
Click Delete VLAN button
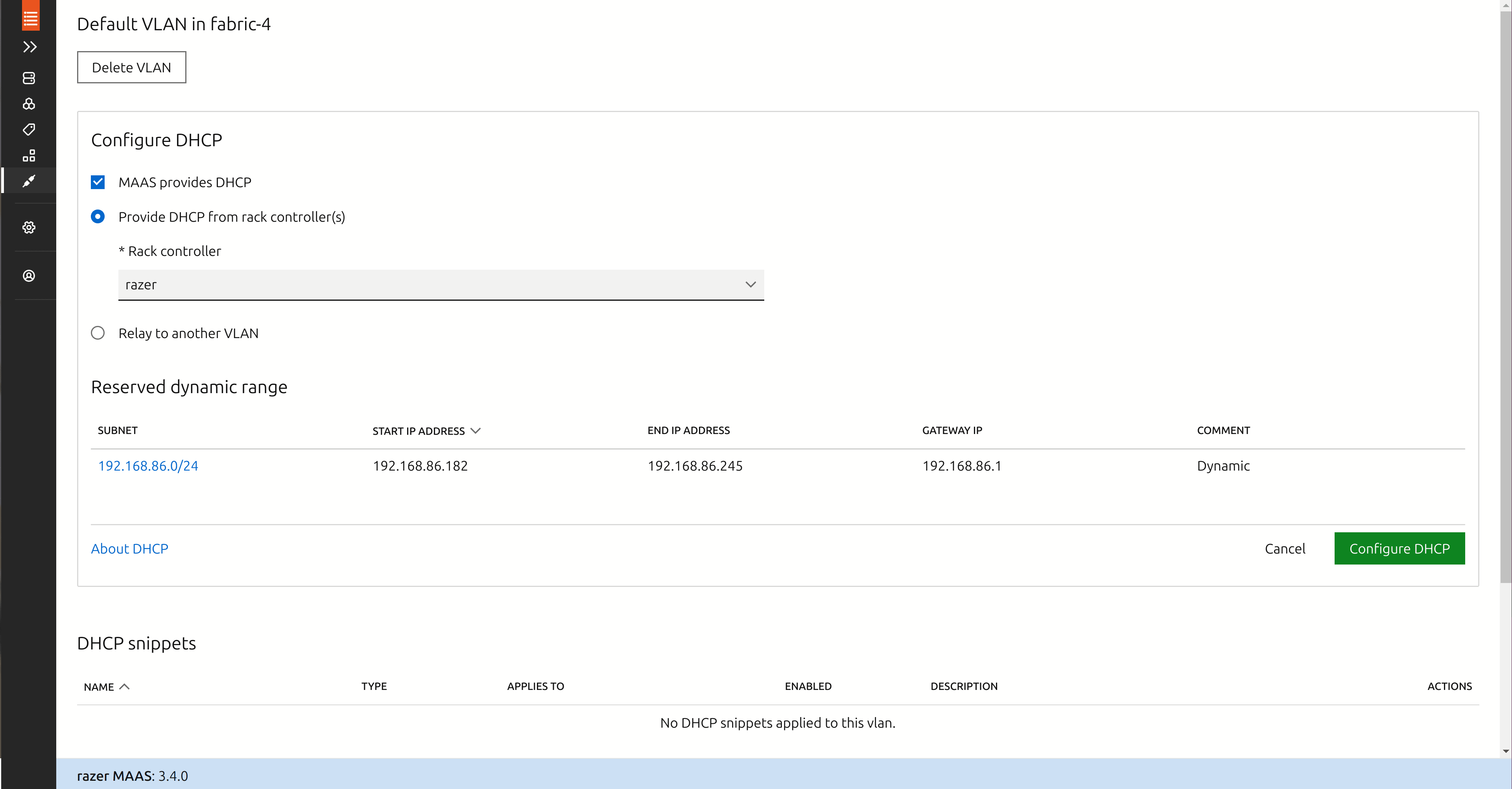point(131,68)
